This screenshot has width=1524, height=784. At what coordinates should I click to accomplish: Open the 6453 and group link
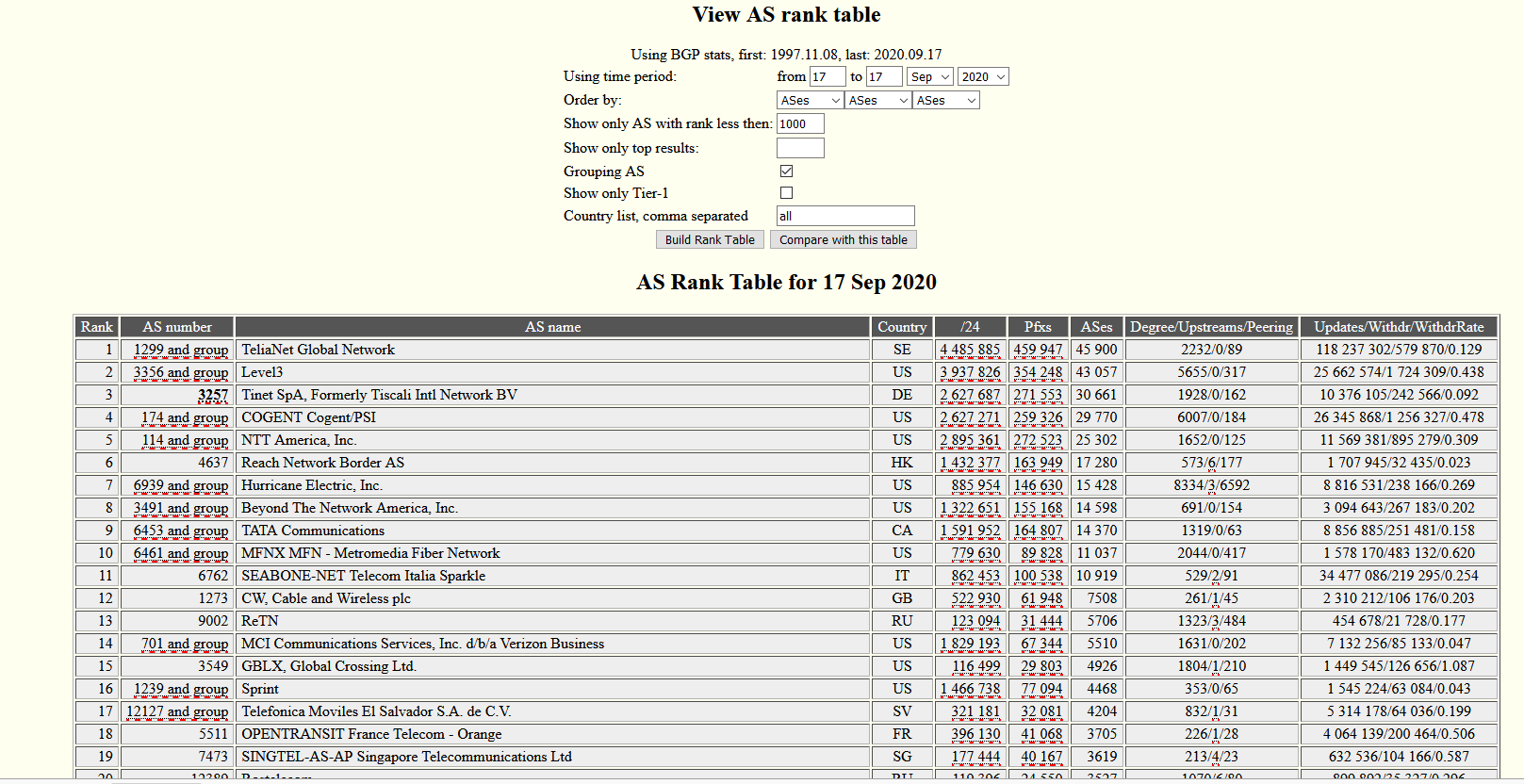[x=181, y=531]
